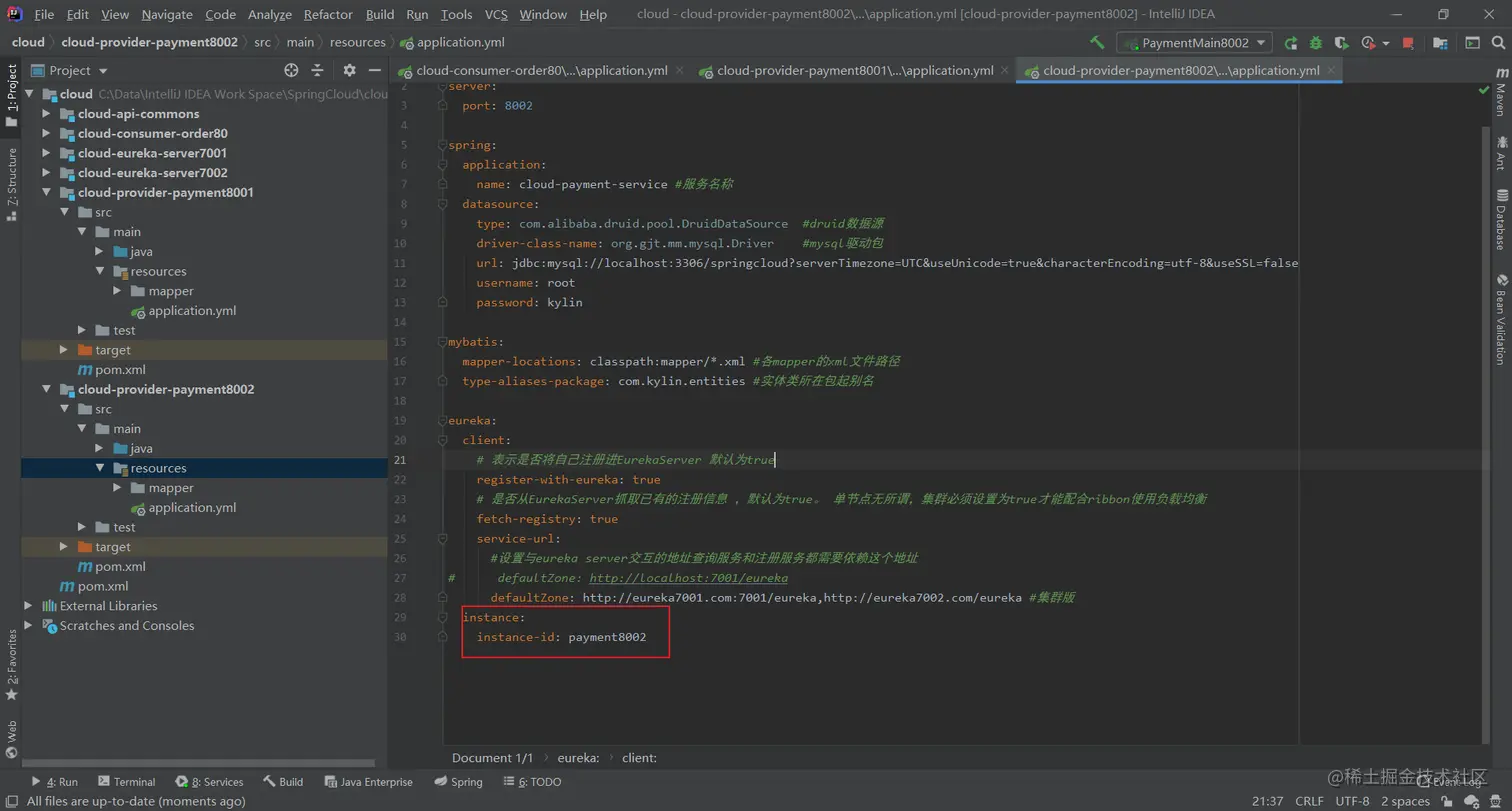The image size is (1512, 811).
Task: Open the 6: TODO tool window
Action: 532,782
